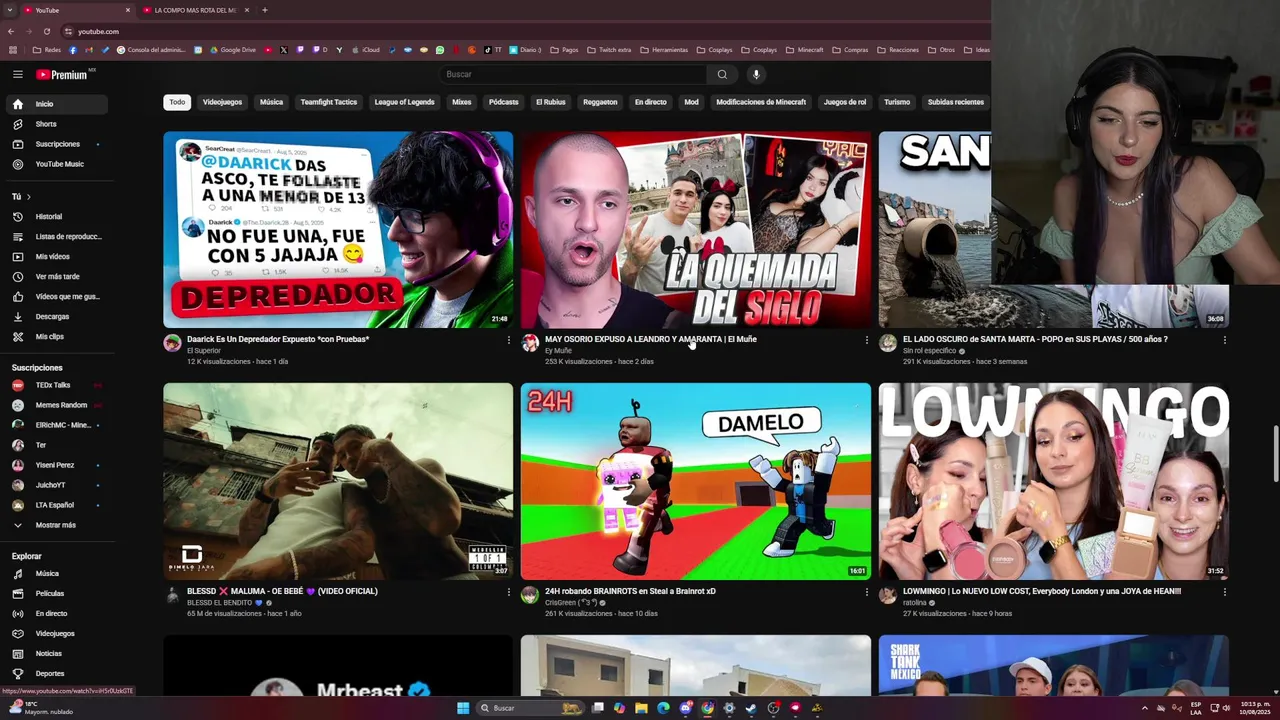
Task: Open Steam from the taskbar
Action: tap(751, 708)
